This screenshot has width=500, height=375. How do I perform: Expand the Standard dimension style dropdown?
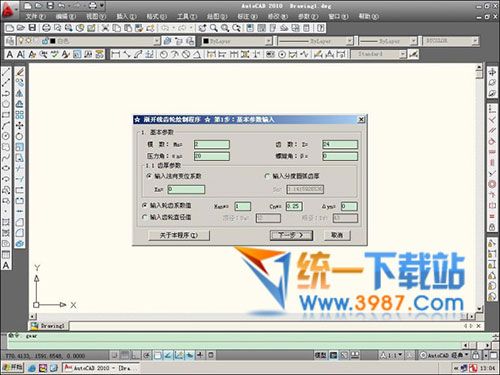[403, 54]
